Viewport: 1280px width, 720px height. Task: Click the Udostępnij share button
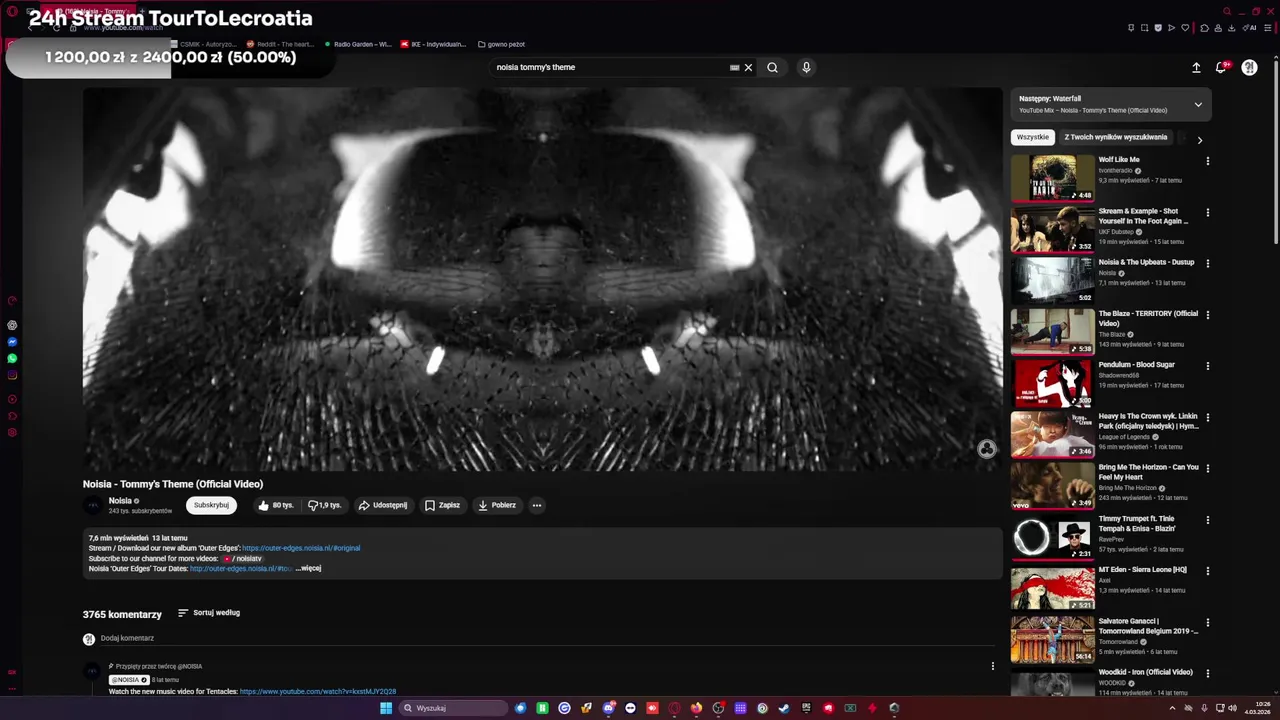pos(383,505)
